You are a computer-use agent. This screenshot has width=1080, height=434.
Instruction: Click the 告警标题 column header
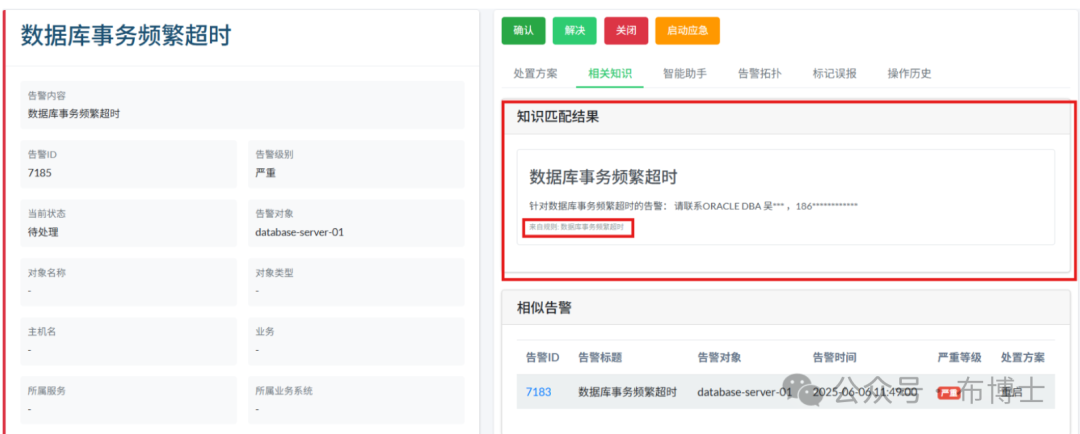(x=600, y=358)
